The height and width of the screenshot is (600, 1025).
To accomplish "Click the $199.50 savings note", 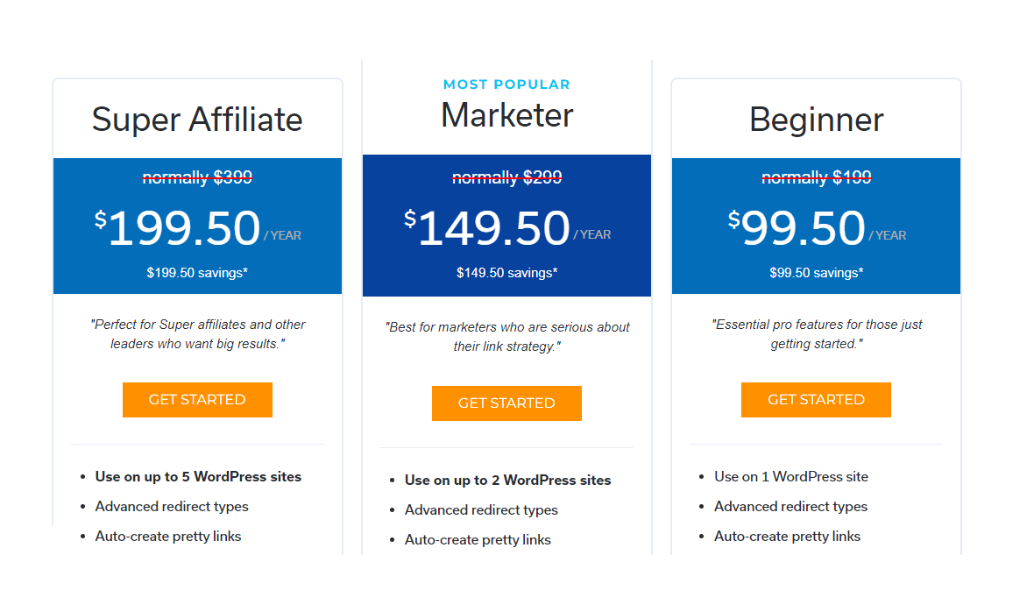I will click(197, 273).
